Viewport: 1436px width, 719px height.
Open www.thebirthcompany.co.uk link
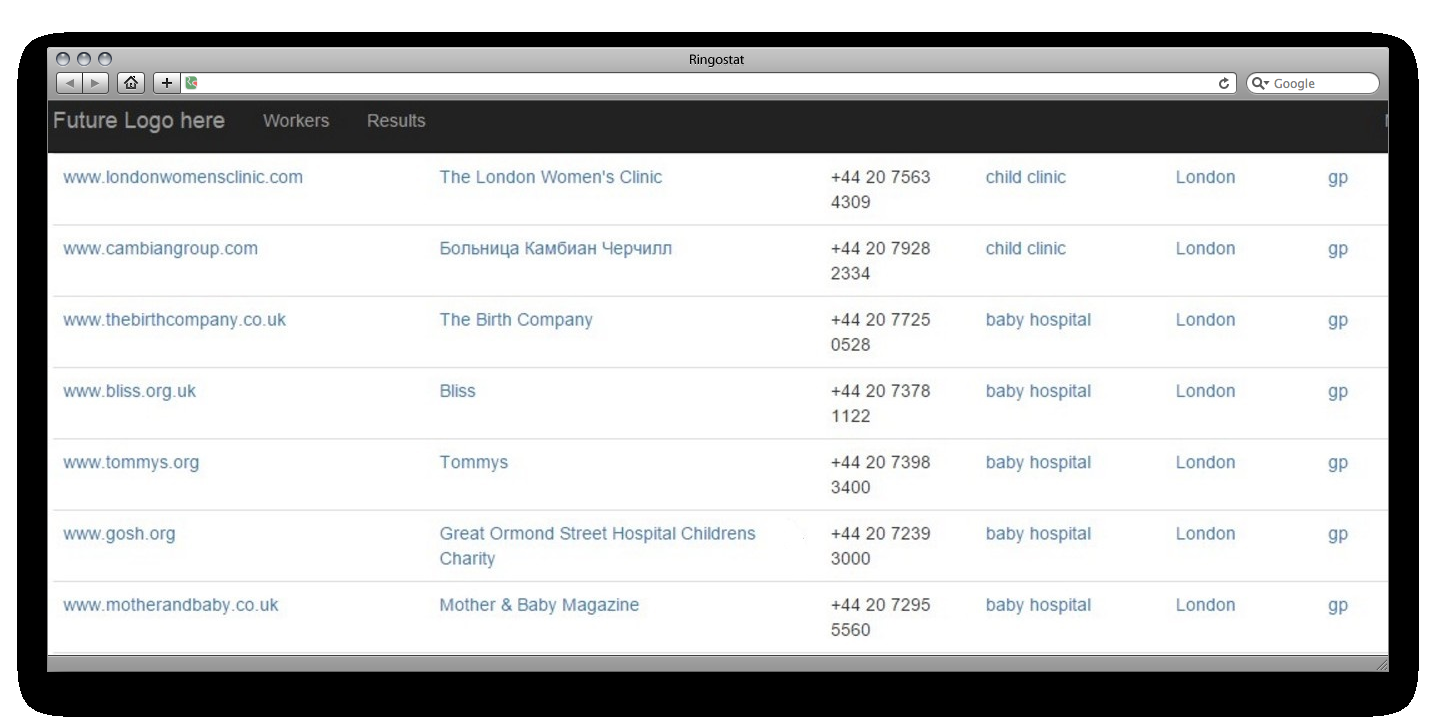coord(174,320)
